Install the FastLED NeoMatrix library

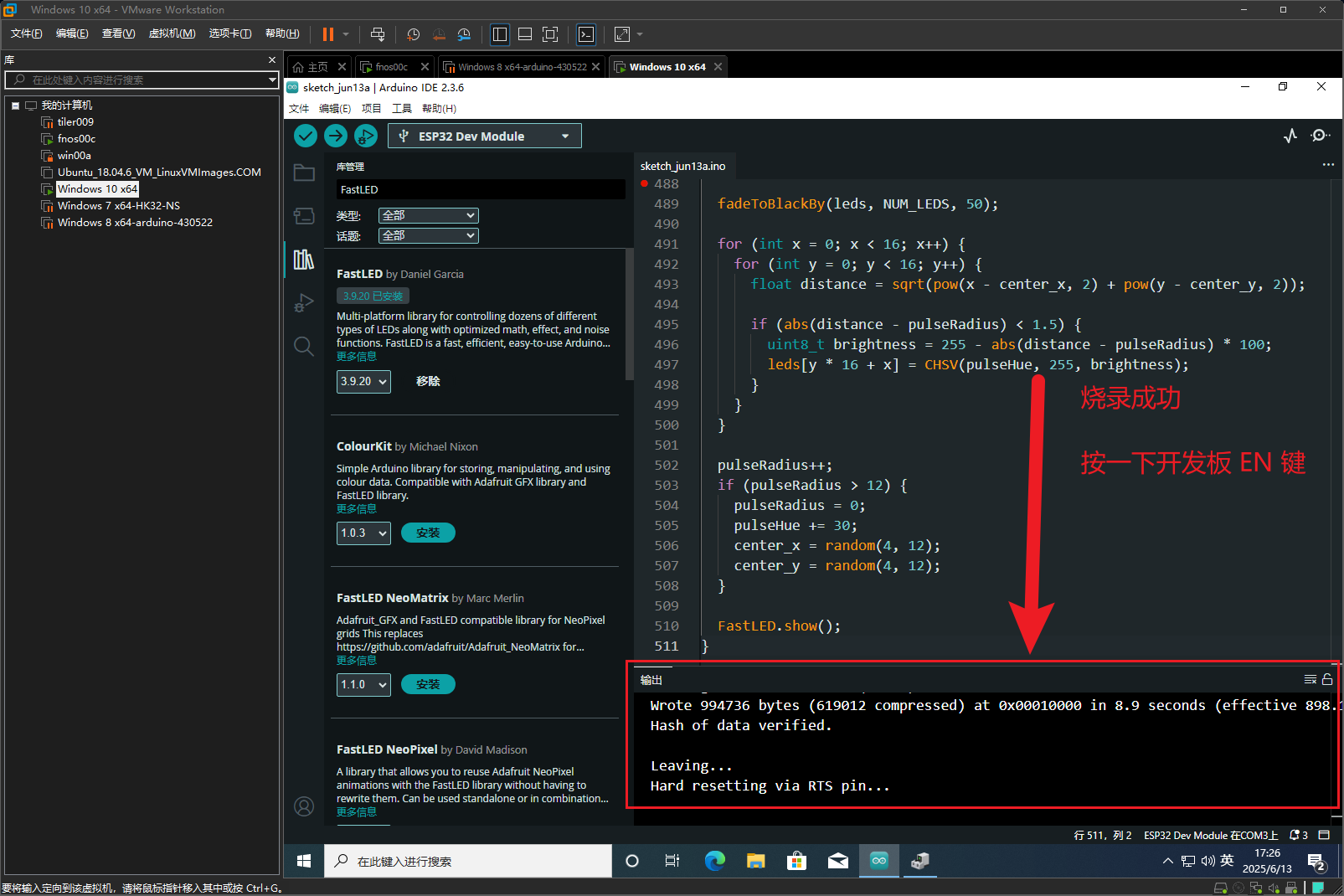(428, 684)
